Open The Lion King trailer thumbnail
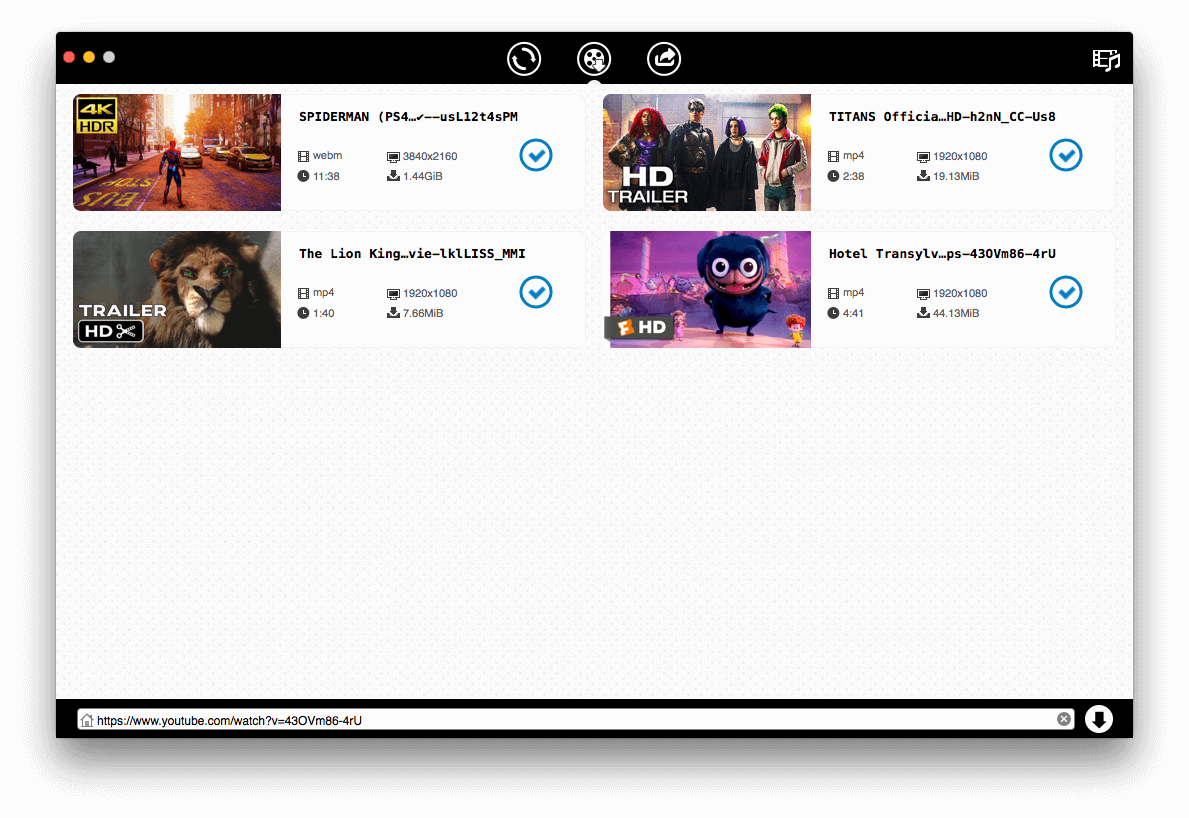 tap(177, 290)
